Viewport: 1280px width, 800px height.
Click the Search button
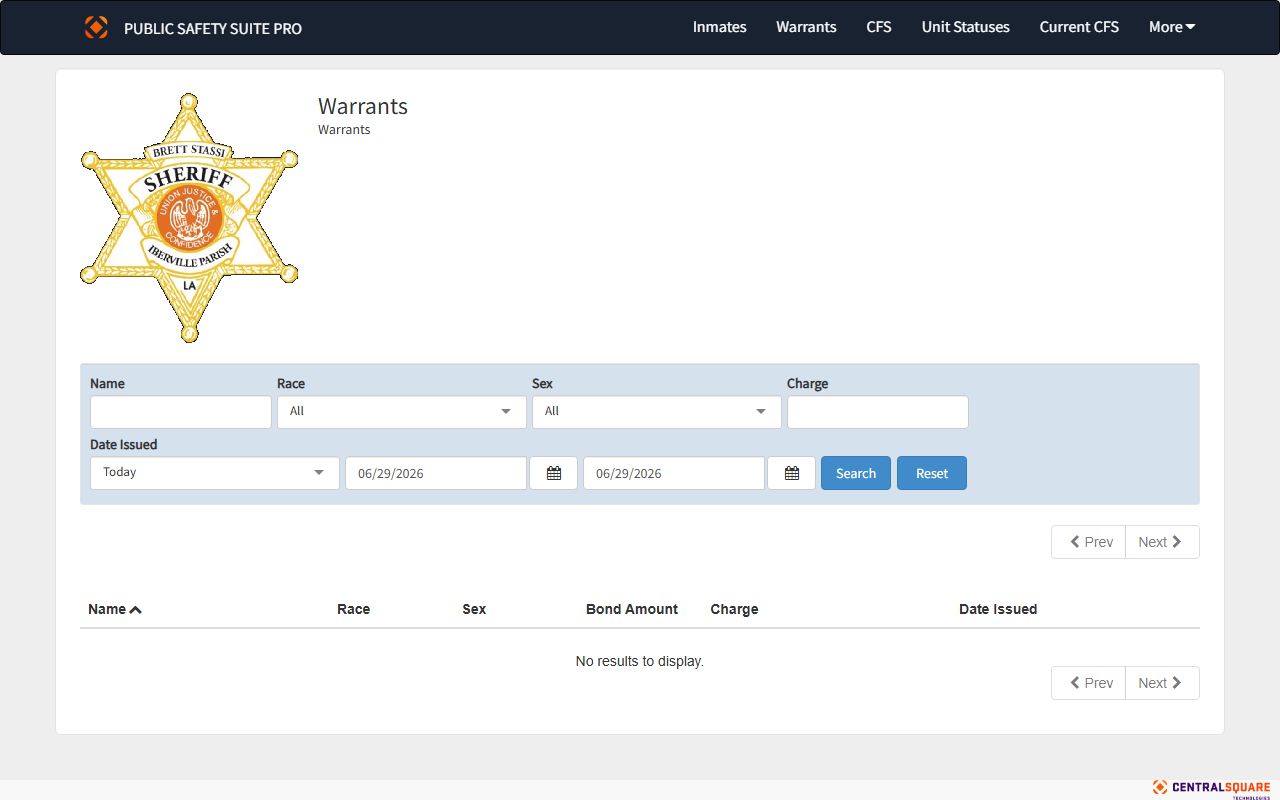[x=856, y=473]
